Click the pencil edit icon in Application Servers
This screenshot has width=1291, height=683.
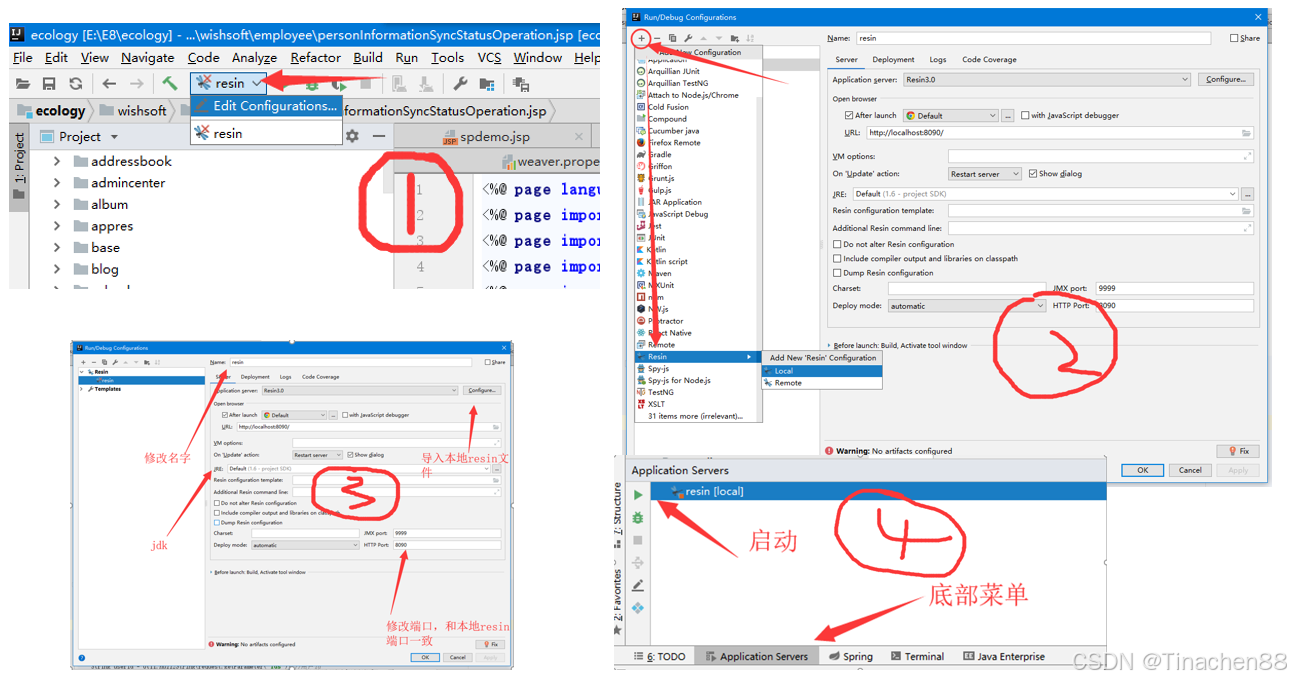pos(638,586)
